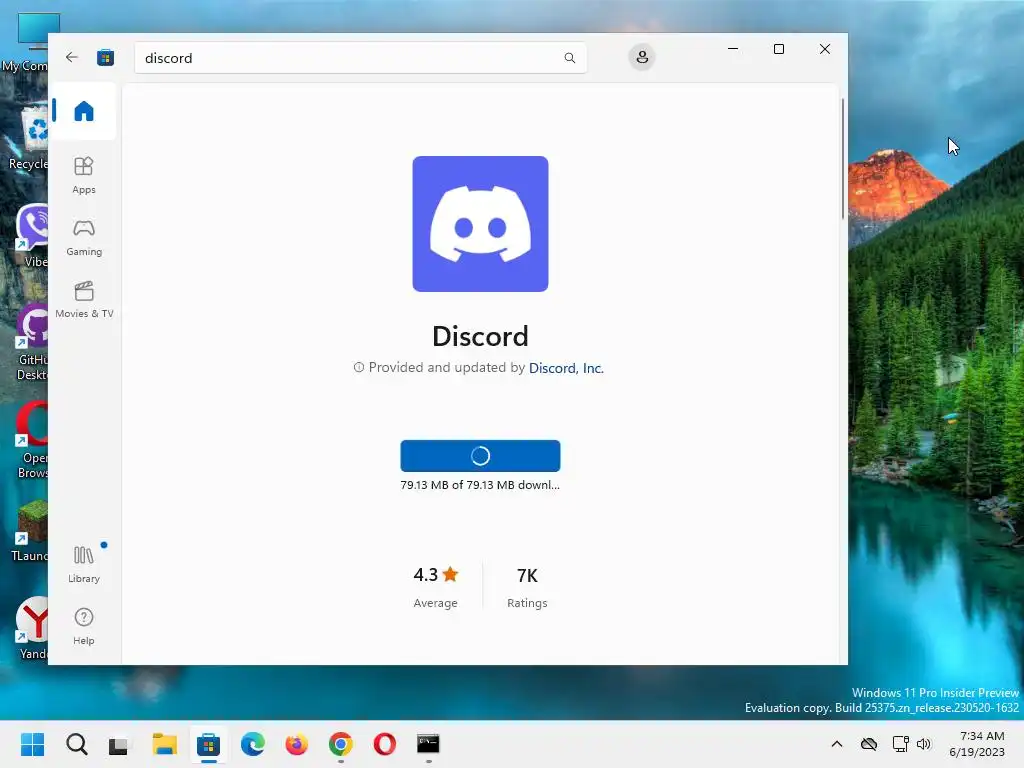The image size is (1024, 768).
Task: Click the 79.13 MB download status text
Action: pyautogui.click(x=480, y=485)
